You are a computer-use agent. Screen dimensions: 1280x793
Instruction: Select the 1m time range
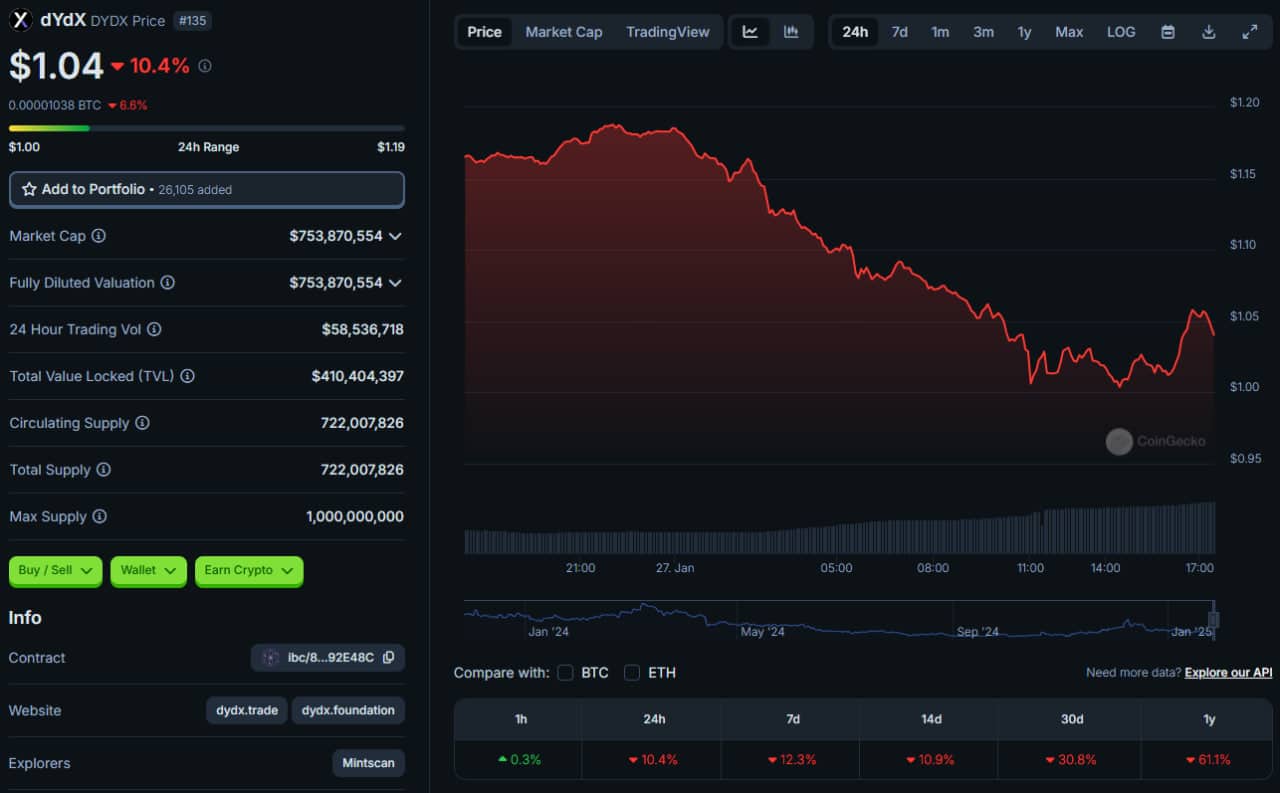(941, 32)
